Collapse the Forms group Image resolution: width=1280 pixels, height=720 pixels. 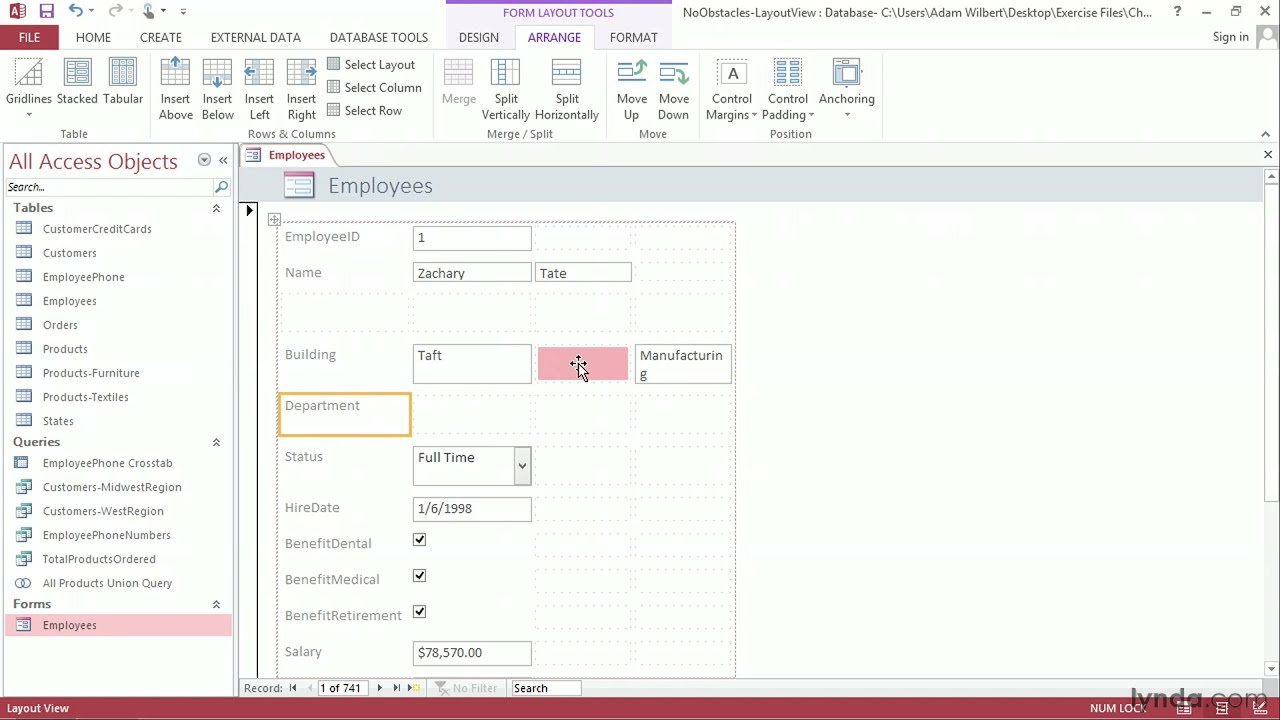coord(216,604)
